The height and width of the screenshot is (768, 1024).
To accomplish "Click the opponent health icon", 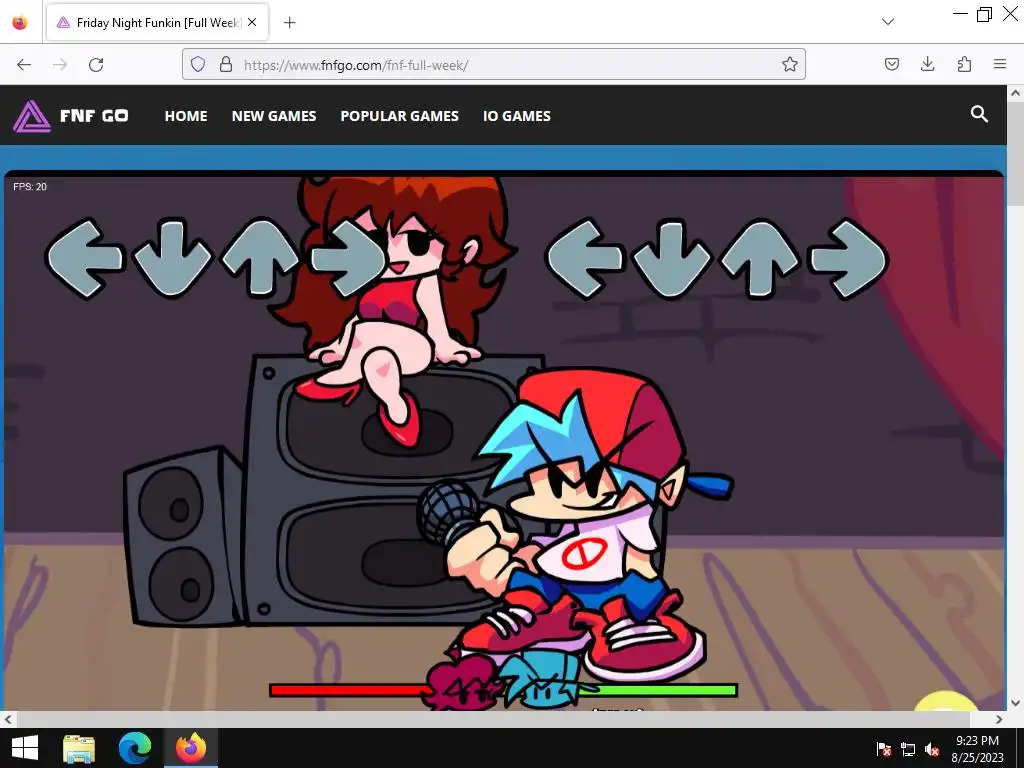I will point(464,683).
